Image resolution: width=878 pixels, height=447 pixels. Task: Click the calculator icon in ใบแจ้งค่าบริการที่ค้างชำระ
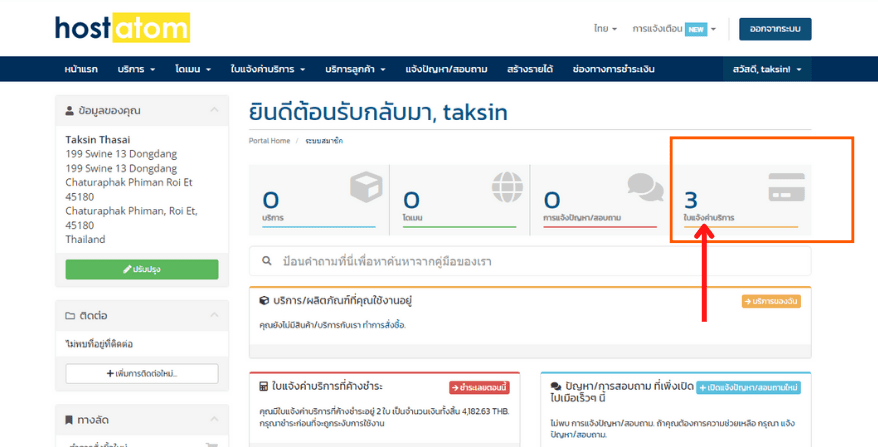[x=264, y=387]
